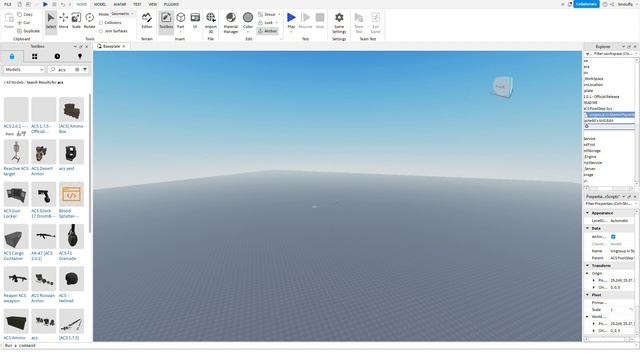Image resolution: width=640 pixels, height=360 pixels.
Task: Collapse the Data properties section
Action: 587,228
